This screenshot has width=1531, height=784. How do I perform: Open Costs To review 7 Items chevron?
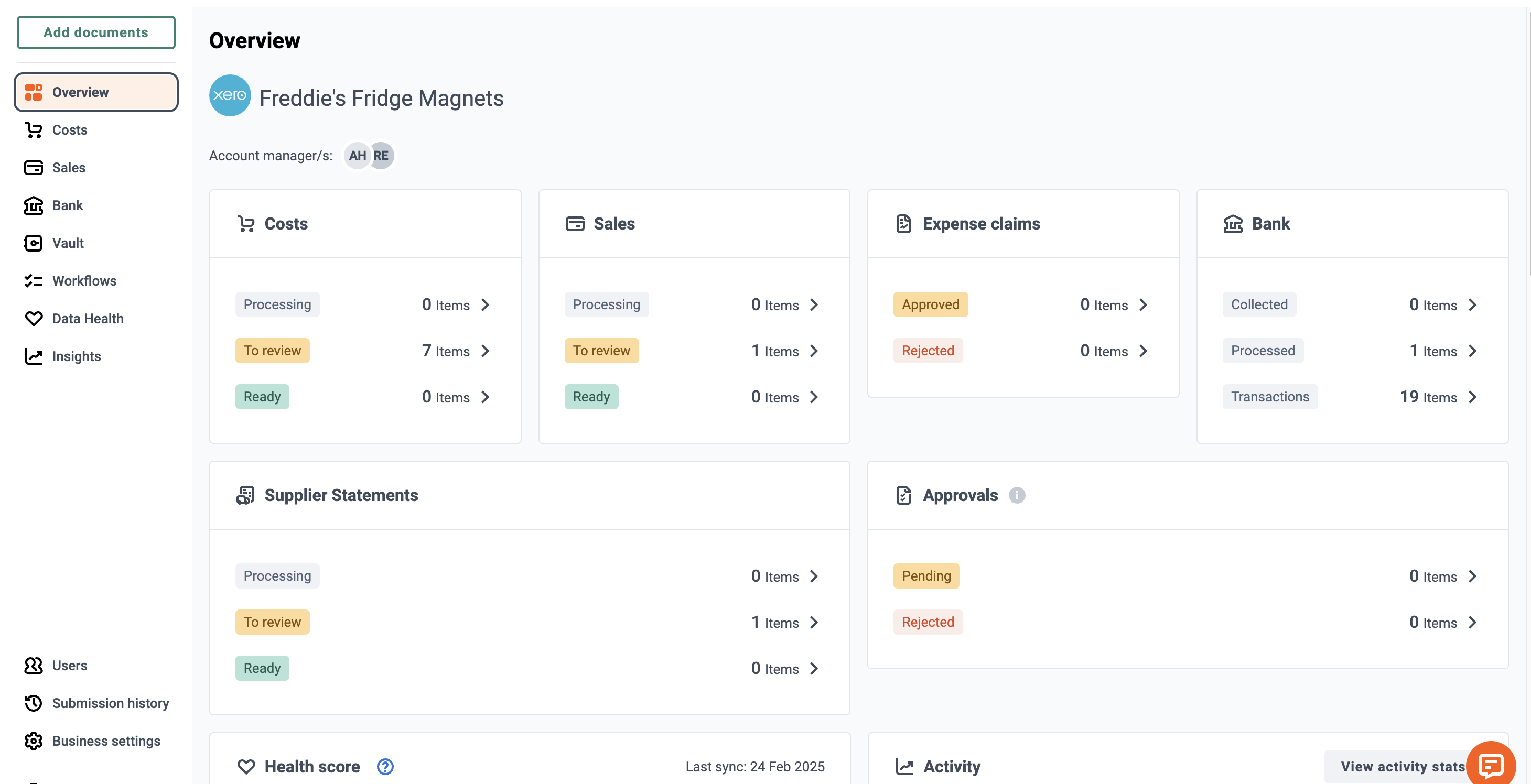point(486,351)
